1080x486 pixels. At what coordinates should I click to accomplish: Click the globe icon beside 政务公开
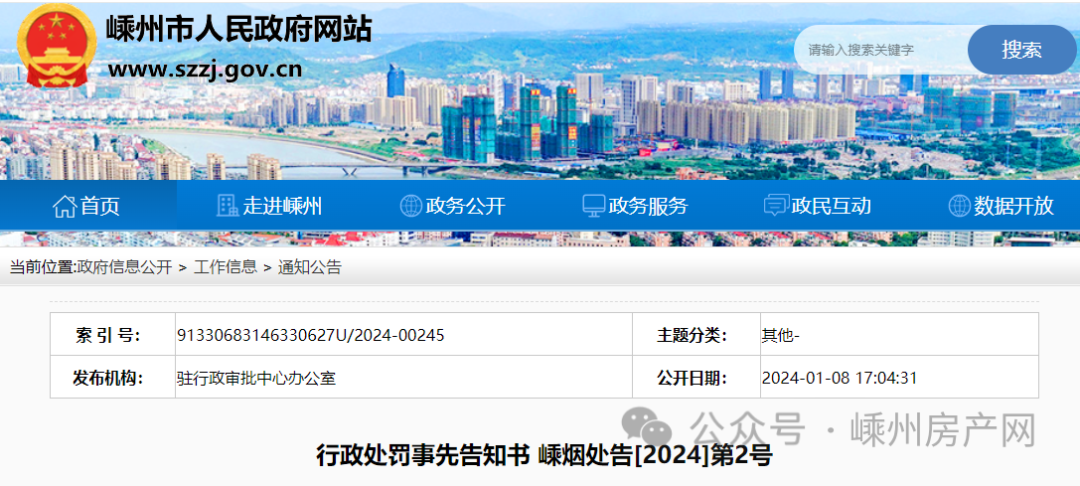click(410, 206)
